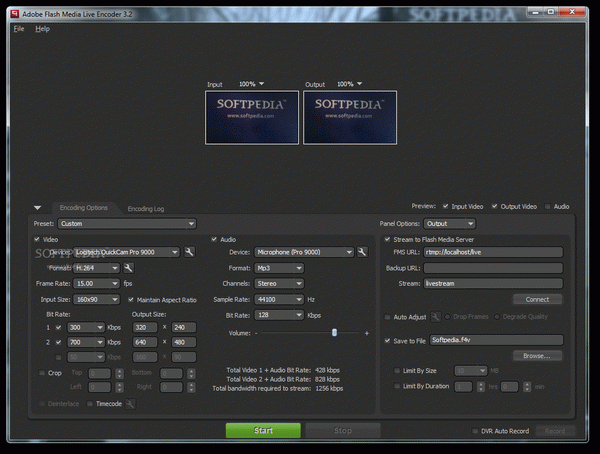Open the Help menu
The image size is (600, 454).
pos(42,29)
